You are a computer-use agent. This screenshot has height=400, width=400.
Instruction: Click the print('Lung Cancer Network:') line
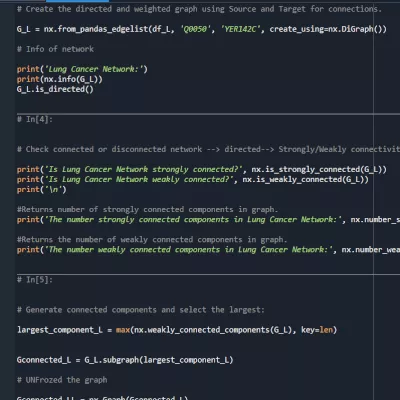point(82,69)
